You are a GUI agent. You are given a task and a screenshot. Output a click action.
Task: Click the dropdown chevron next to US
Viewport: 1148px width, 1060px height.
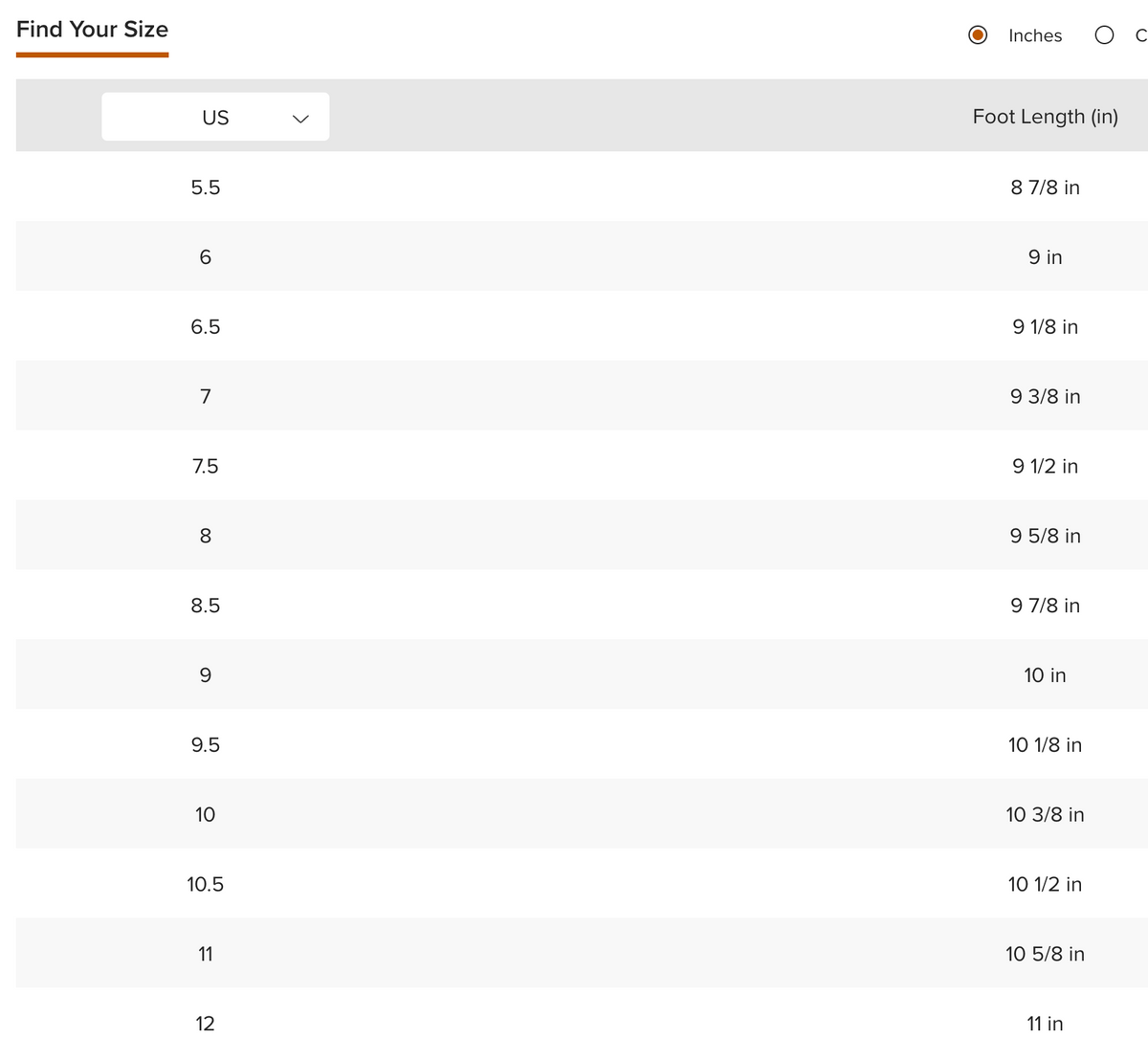[x=300, y=119]
